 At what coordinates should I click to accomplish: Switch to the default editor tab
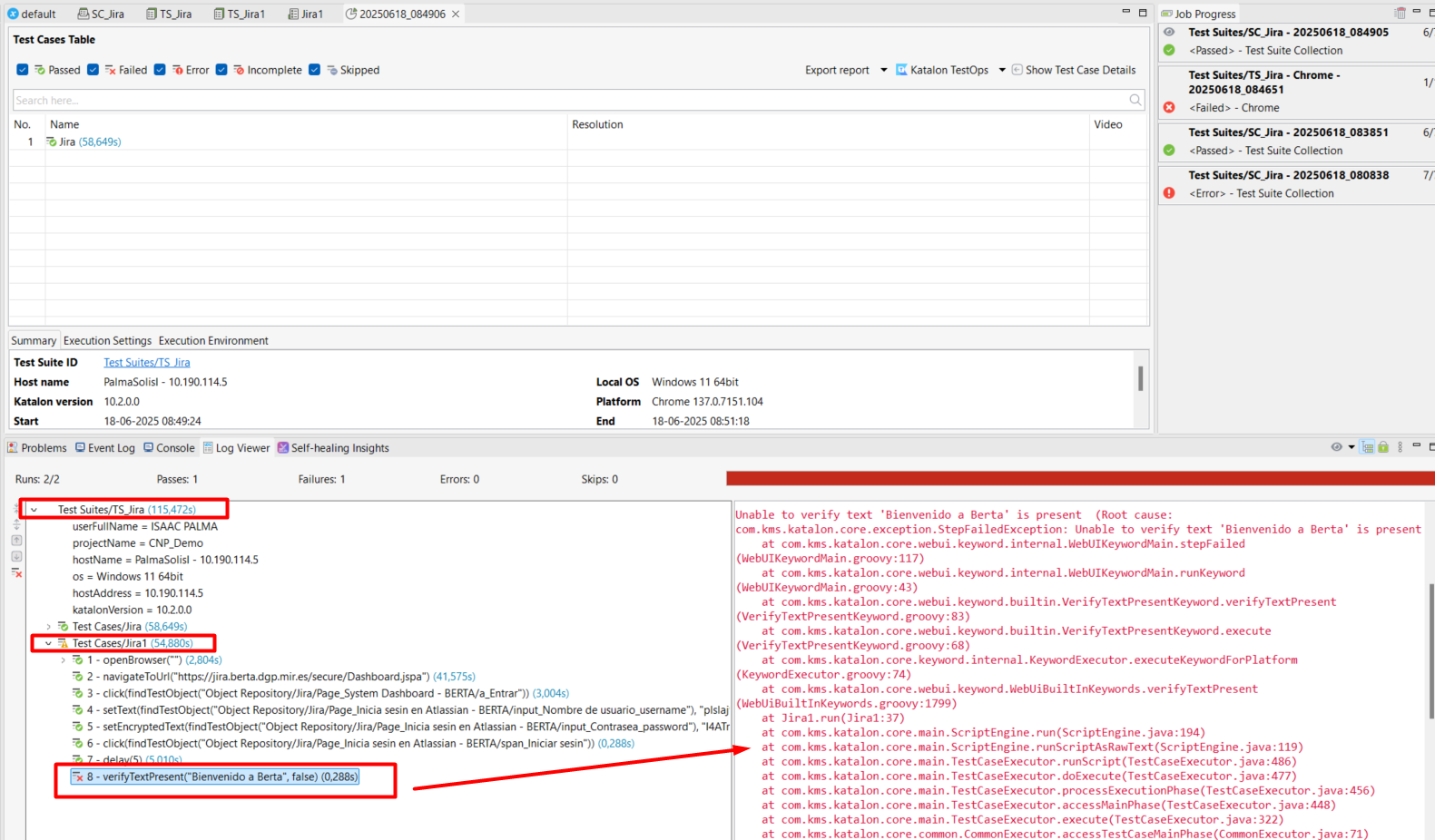pyautogui.click(x=32, y=15)
